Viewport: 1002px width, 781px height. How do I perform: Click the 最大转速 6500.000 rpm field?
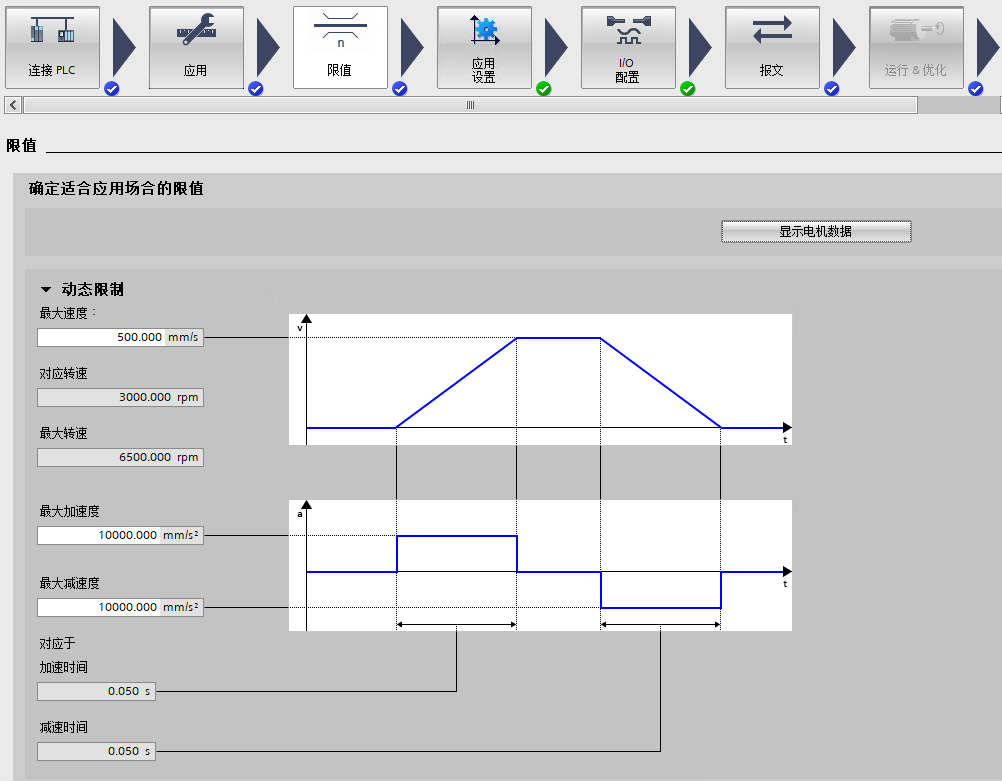[x=120, y=457]
